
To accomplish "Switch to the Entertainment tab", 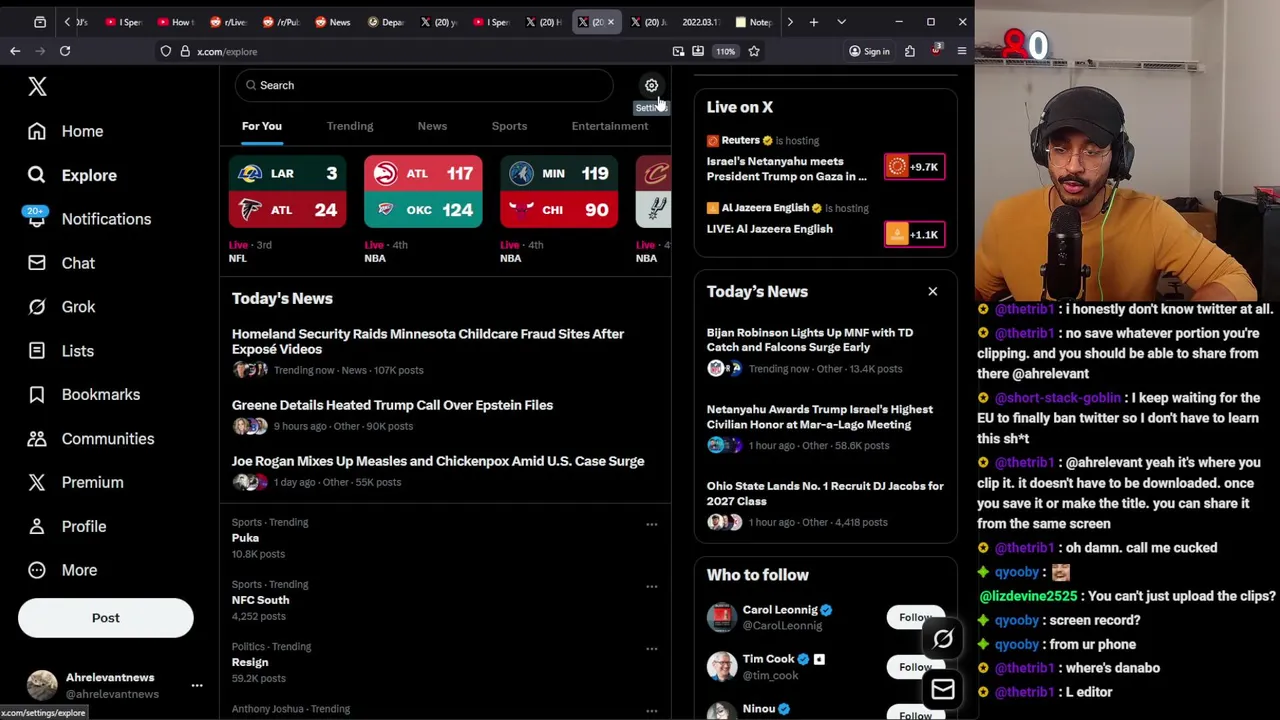I will (610, 126).
